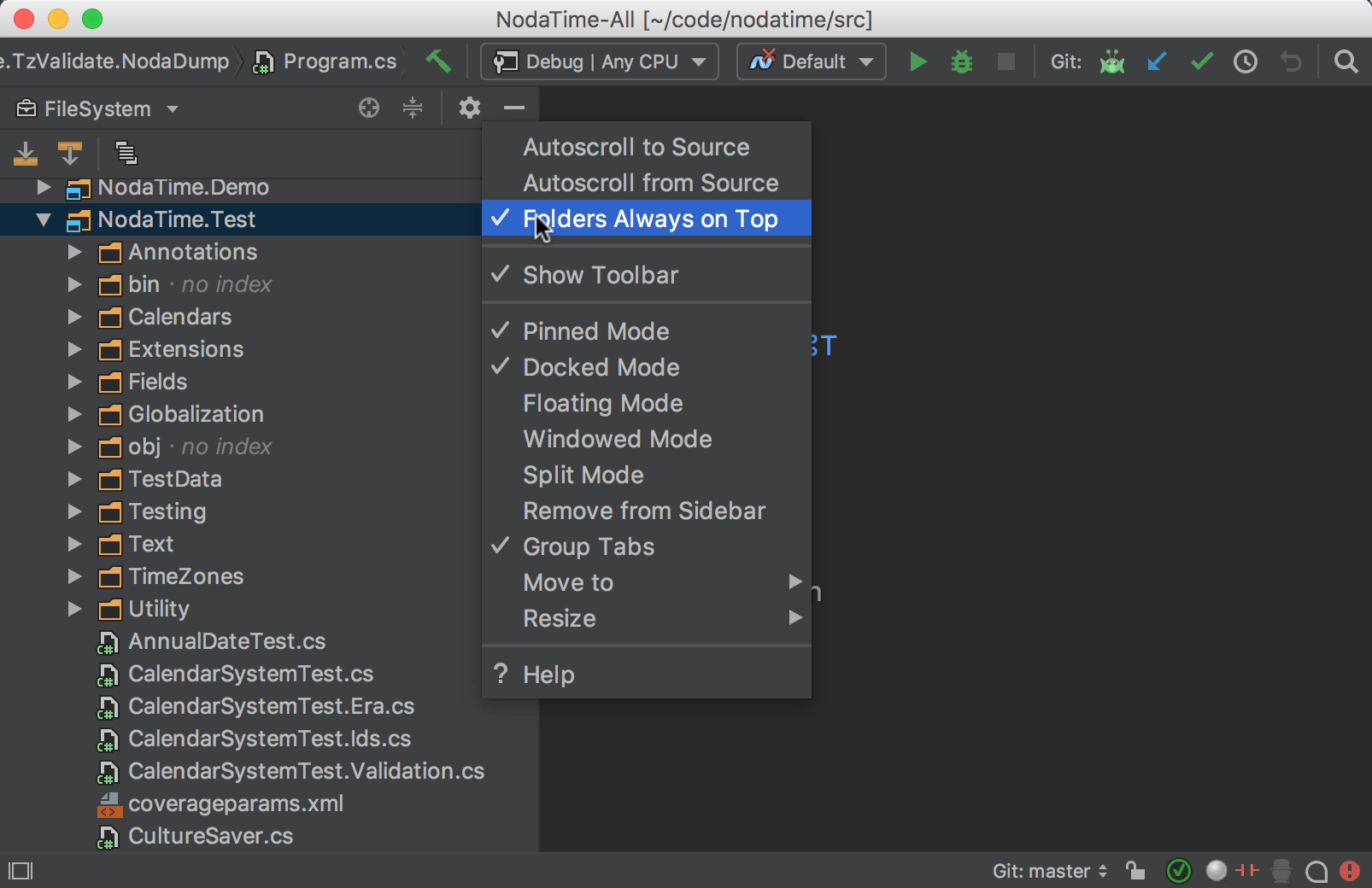Click the Stop square icon

[x=1006, y=61]
